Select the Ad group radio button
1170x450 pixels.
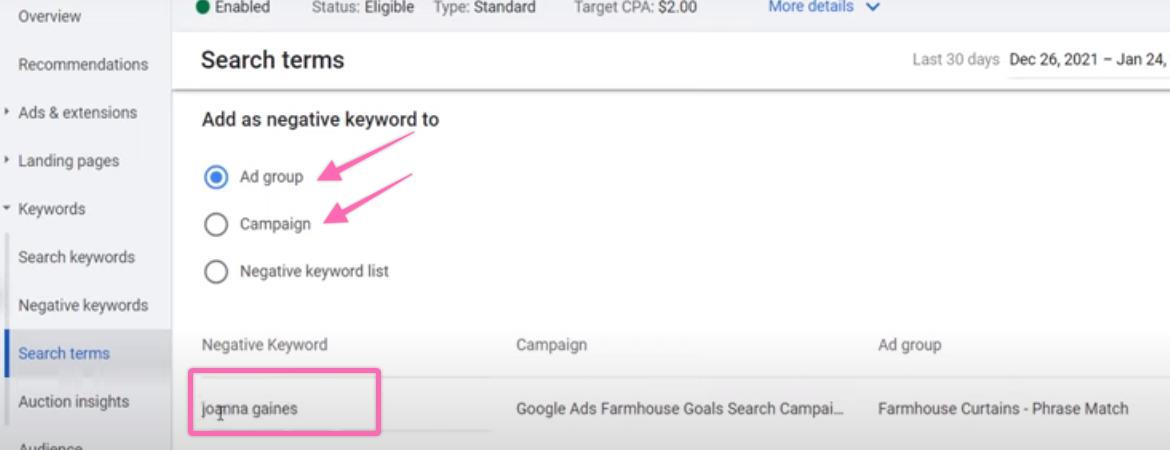(216, 177)
